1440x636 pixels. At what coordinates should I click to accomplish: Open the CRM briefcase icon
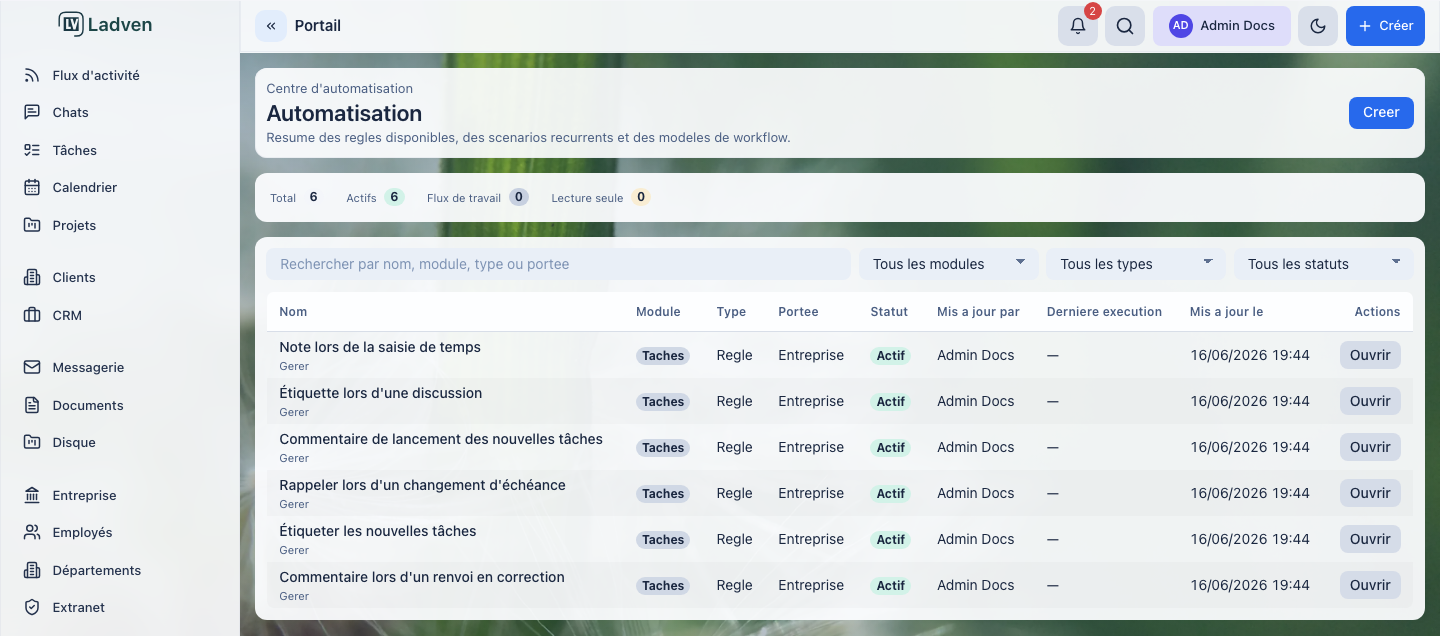[32, 315]
